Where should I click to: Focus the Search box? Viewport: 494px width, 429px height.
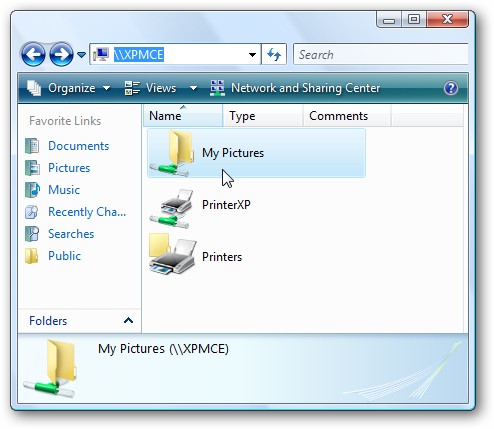tap(381, 54)
